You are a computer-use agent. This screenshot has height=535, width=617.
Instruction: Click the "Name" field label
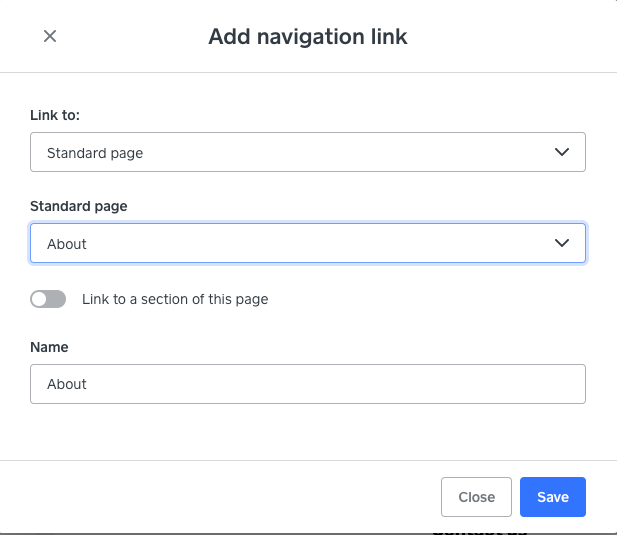pyautogui.click(x=49, y=347)
